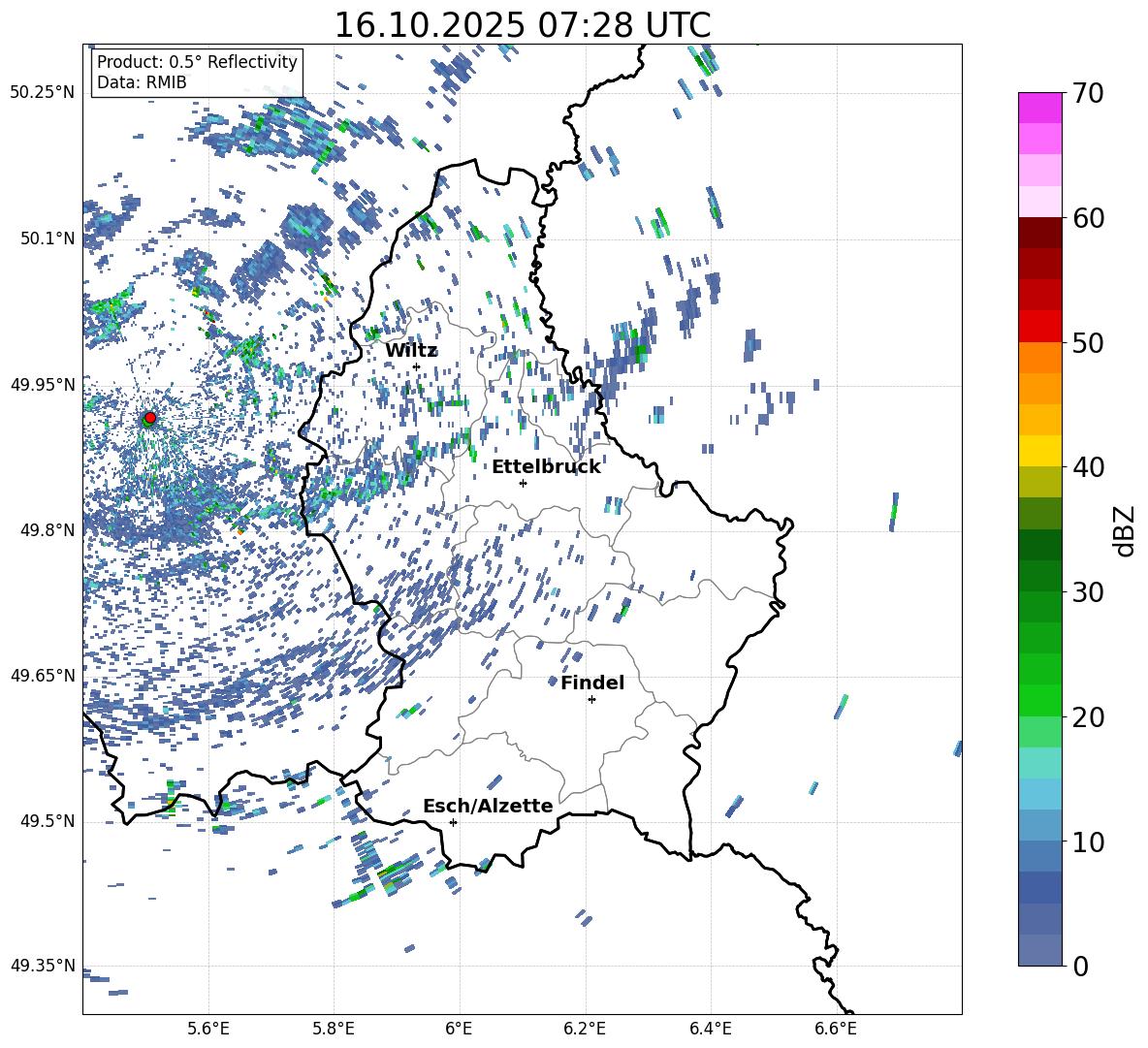Click the red radar site marker
The image size is (1148, 1048).
click(x=150, y=417)
